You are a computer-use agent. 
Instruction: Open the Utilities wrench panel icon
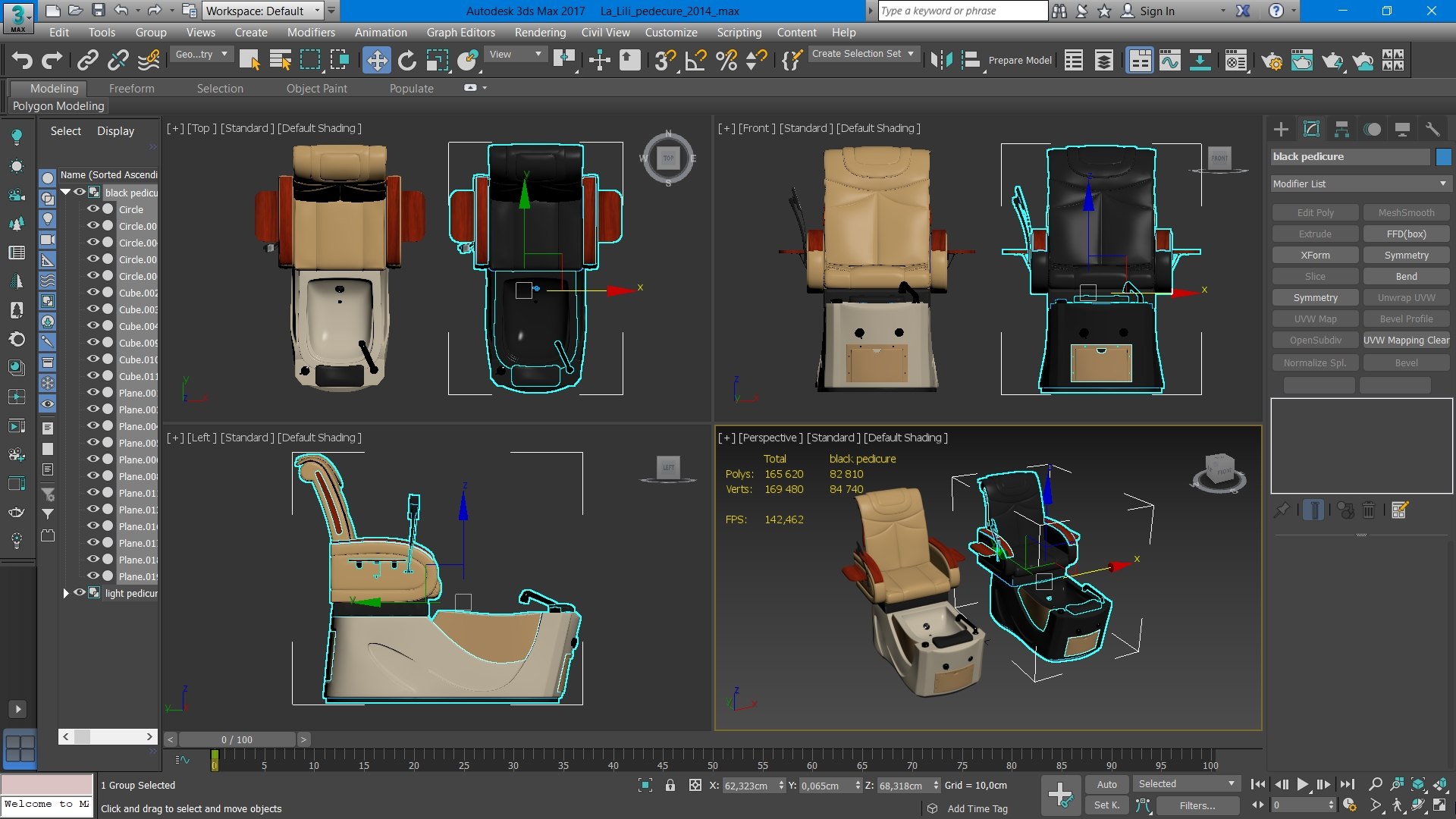(x=1432, y=129)
